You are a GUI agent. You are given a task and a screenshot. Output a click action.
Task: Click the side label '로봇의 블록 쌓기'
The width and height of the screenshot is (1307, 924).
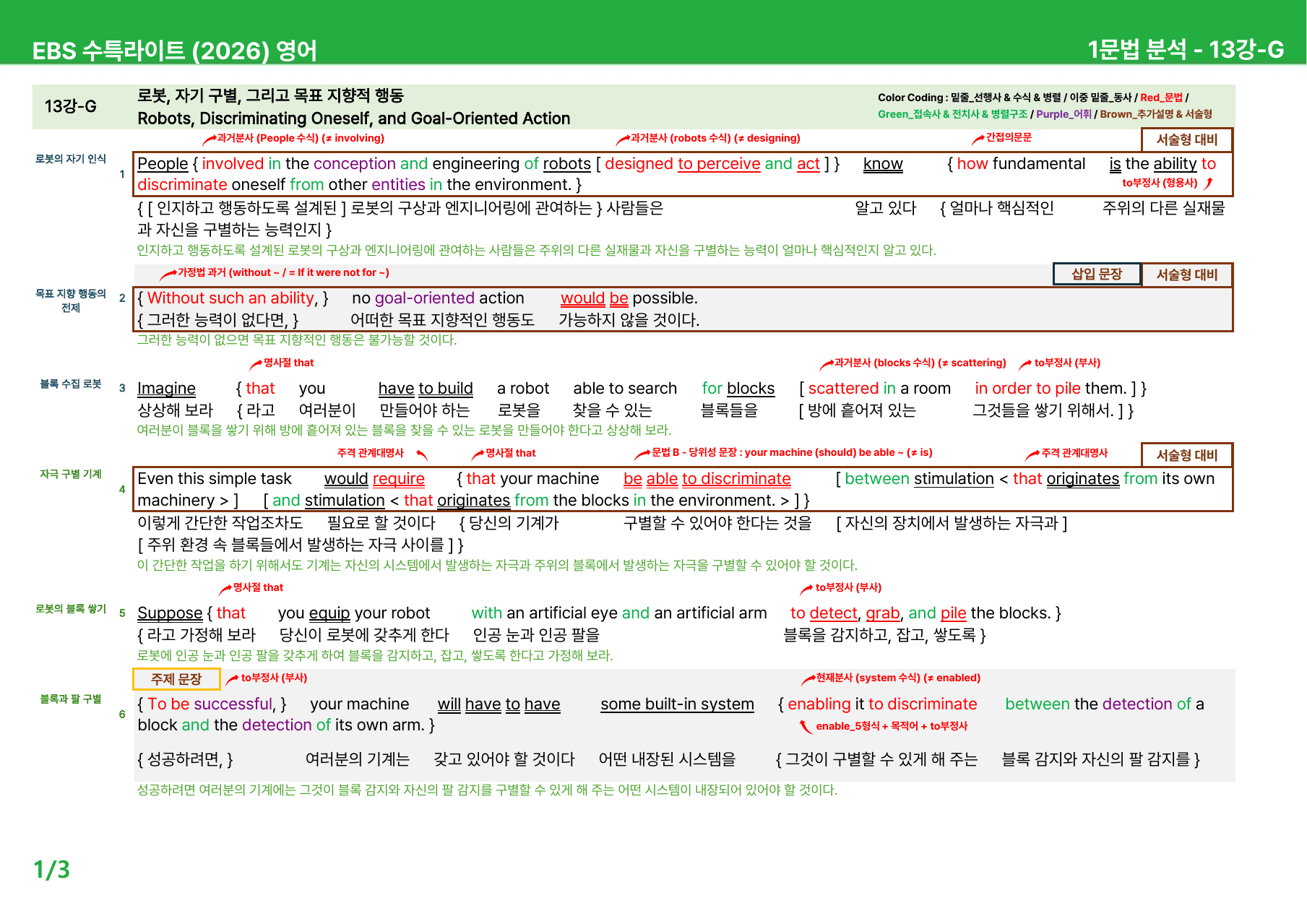[71, 608]
